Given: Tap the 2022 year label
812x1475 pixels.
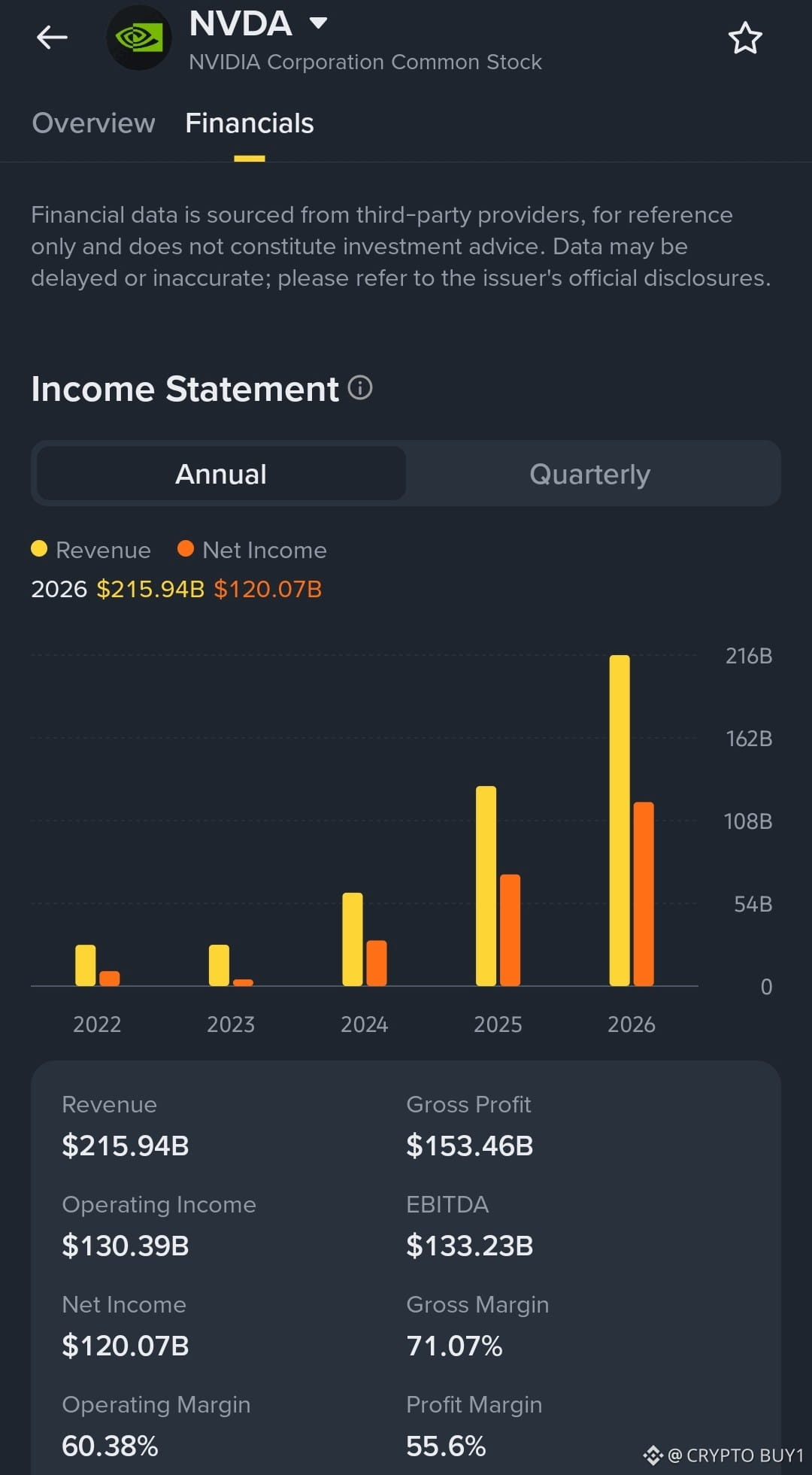Looking at the screenshot, I should tap(97, 1024).
